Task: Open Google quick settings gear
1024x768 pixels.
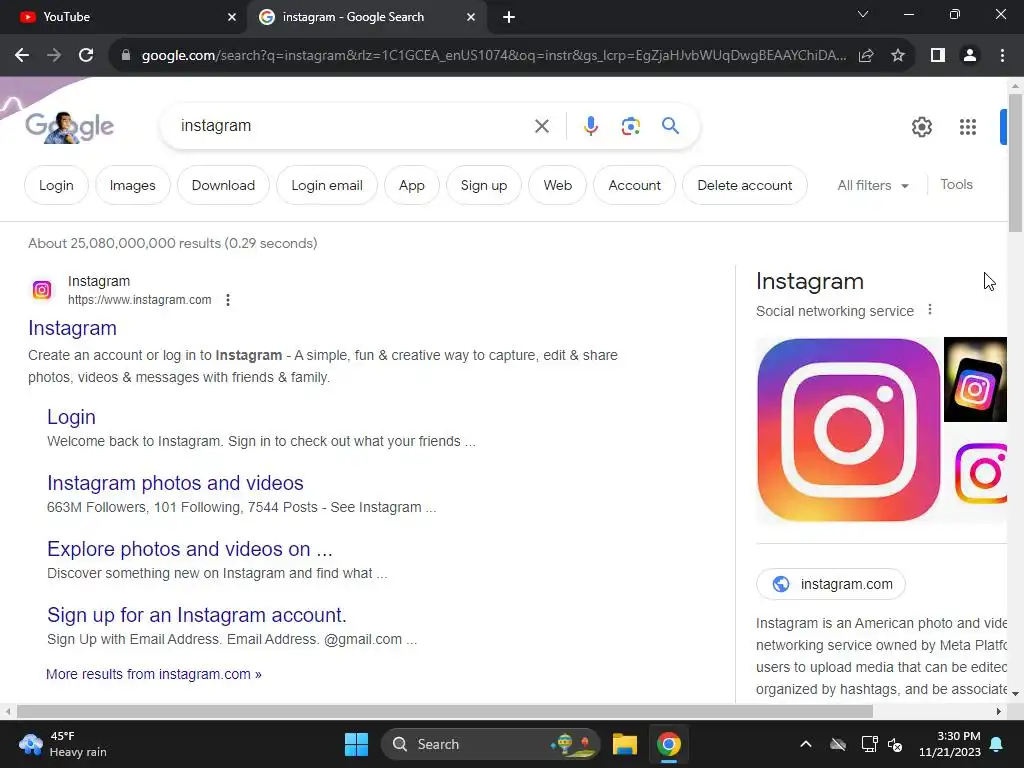Action: (921, 127)
